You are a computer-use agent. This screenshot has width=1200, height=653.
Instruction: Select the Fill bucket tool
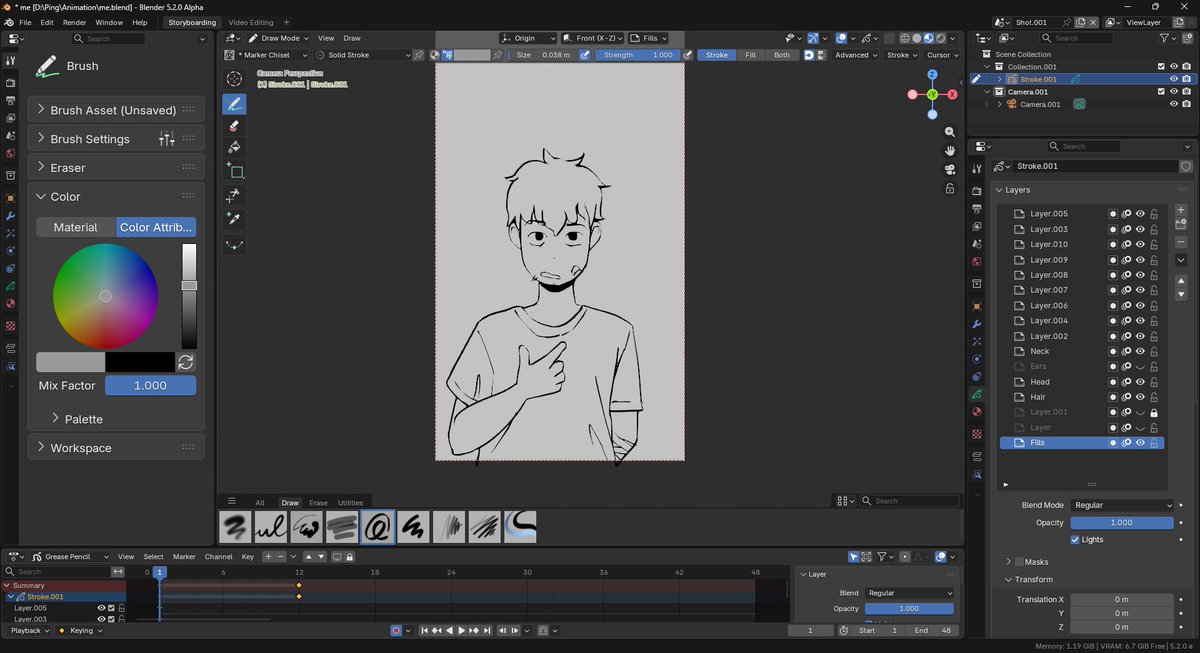(x=234, y=148)
